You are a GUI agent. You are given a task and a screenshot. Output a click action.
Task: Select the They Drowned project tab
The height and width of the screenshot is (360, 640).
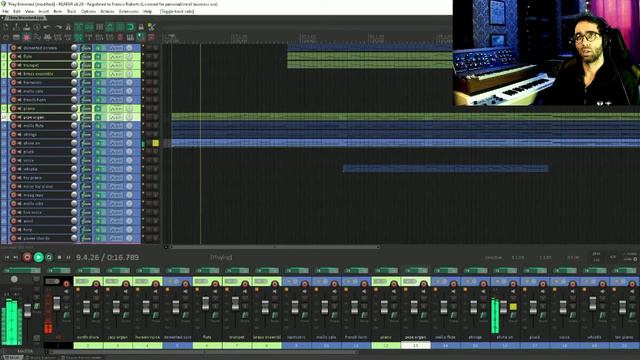click(25, 18)
